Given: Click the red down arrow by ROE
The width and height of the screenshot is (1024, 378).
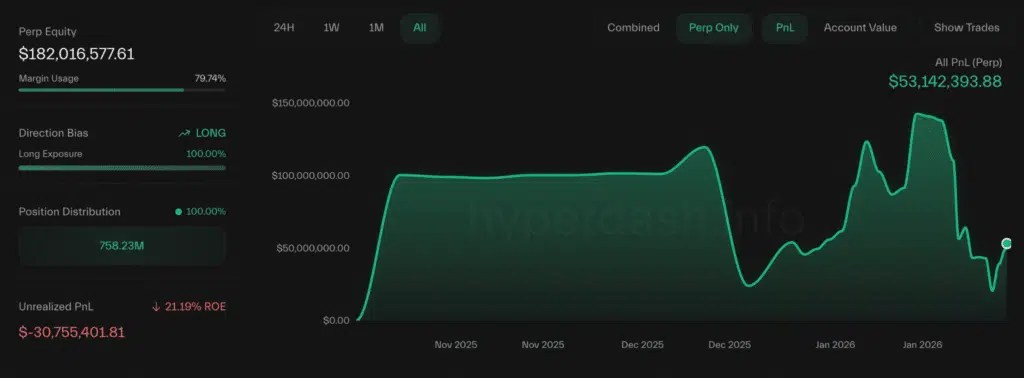Looking at the screenshot, I should click(x=155, y=307).
